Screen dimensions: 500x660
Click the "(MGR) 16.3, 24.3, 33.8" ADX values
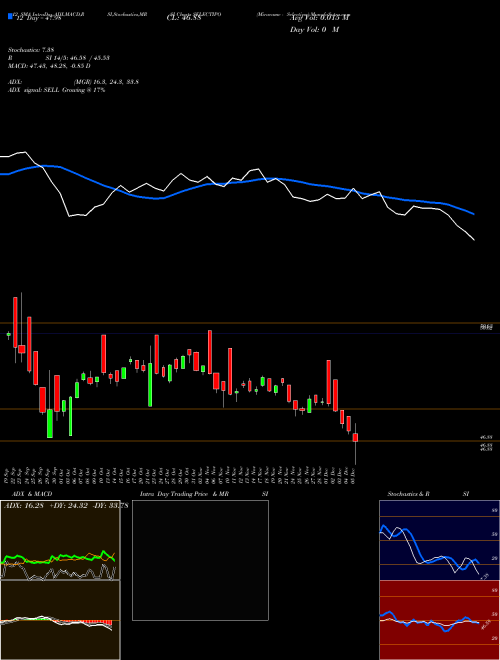106,82
